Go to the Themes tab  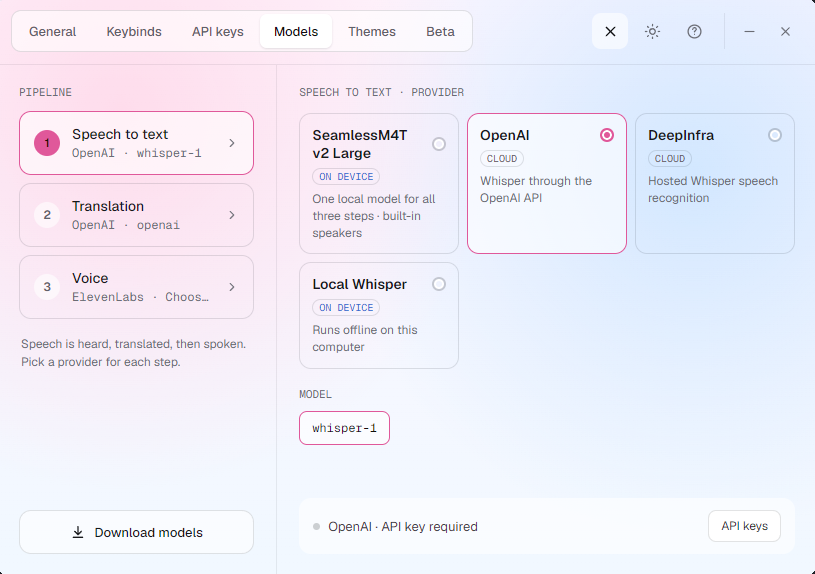click(x=372, y=32)
